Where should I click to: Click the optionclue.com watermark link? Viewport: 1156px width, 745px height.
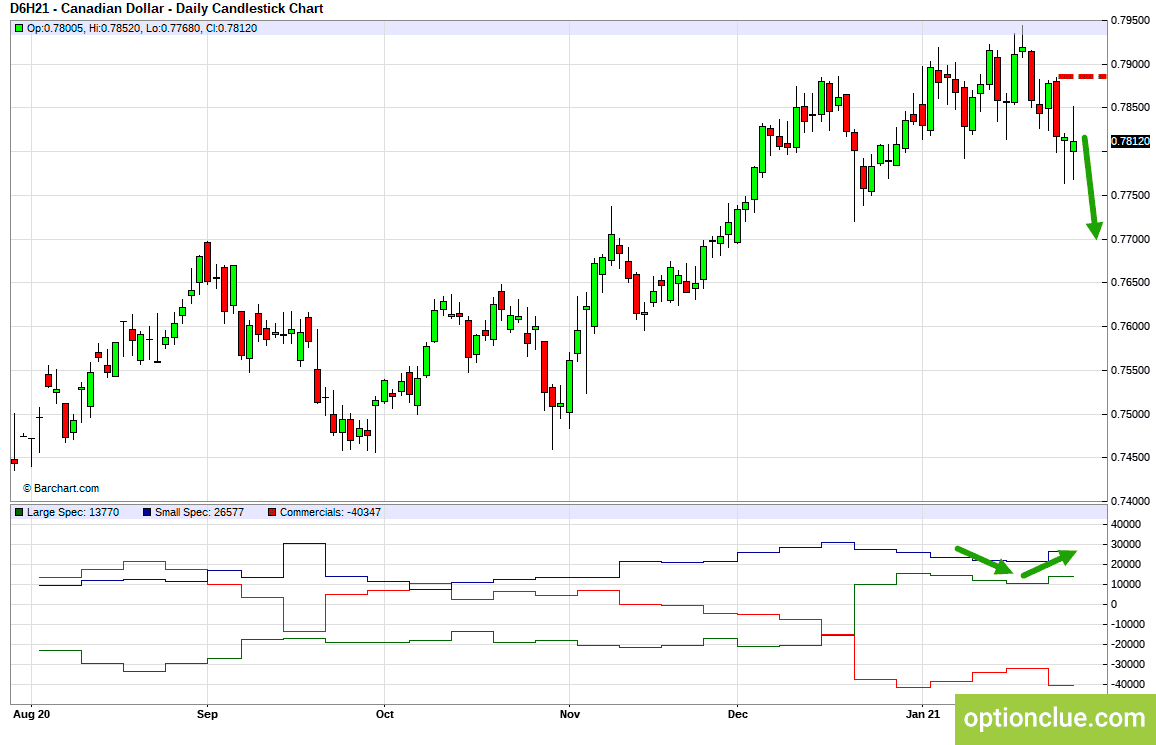(x=1055, y=718)
